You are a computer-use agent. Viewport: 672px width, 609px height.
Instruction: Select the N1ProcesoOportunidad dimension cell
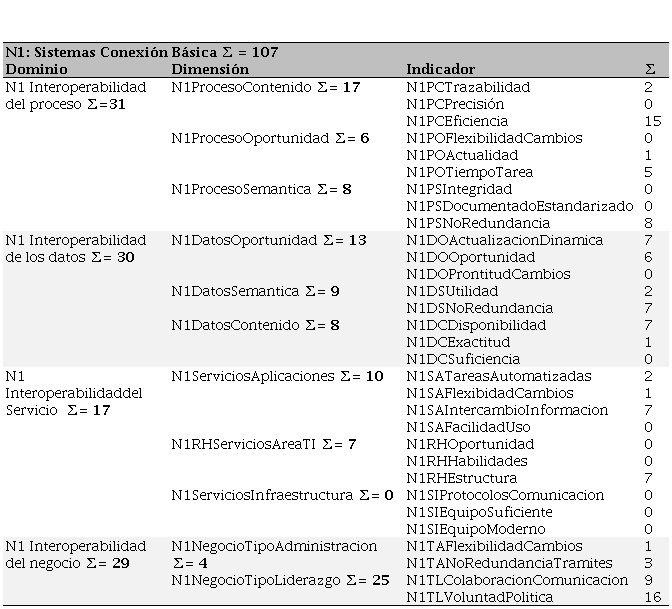[270, 138]
